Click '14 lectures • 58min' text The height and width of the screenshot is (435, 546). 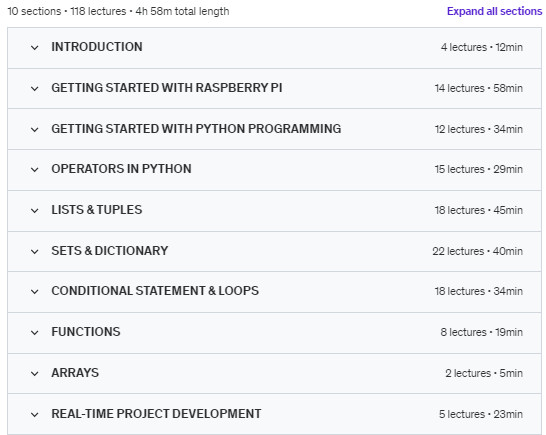(478, 88)
